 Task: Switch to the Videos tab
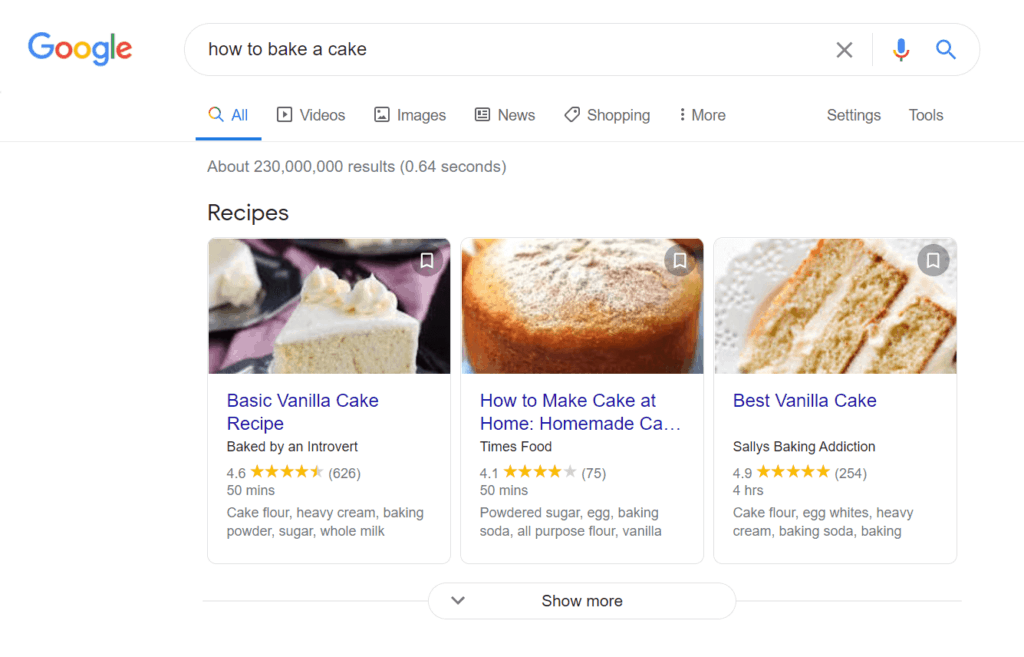pos(311,115)
